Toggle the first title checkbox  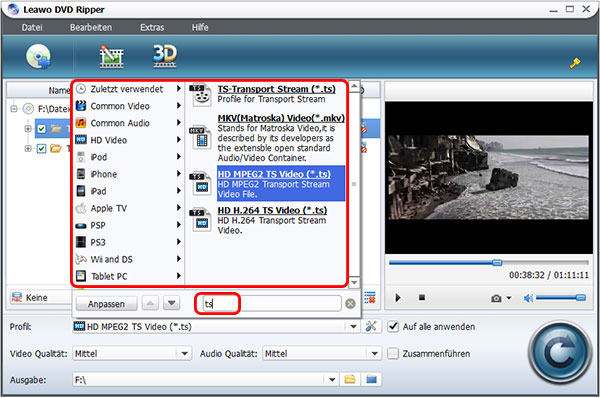pyautogui.click(x=41, y=129)
